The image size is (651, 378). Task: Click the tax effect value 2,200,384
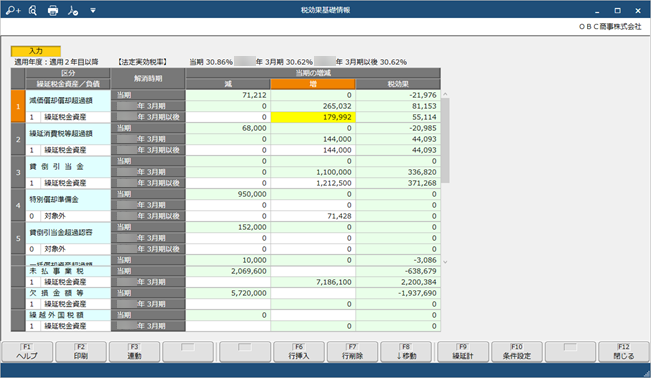pos(398,282)
